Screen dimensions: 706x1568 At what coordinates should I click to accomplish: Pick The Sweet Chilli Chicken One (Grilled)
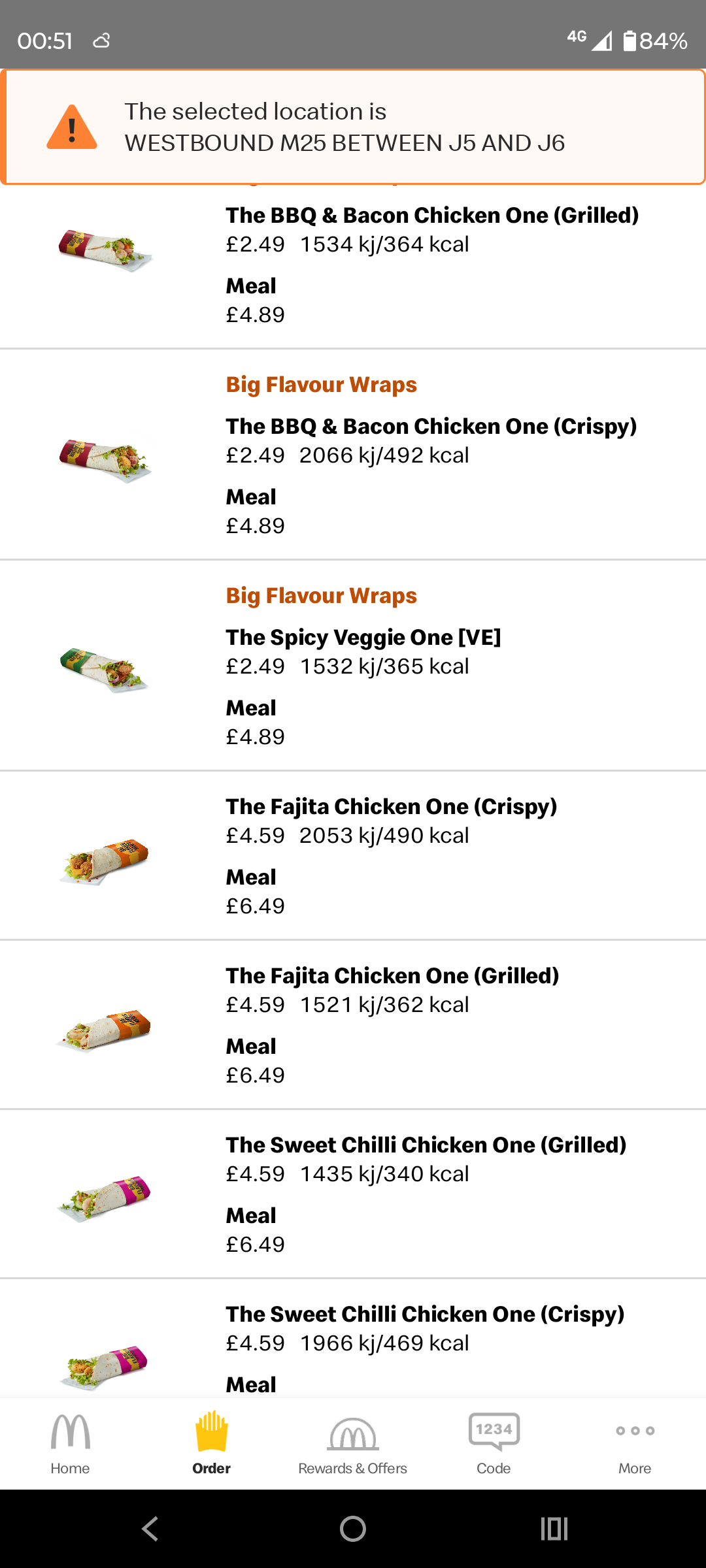coord(426,1145)
